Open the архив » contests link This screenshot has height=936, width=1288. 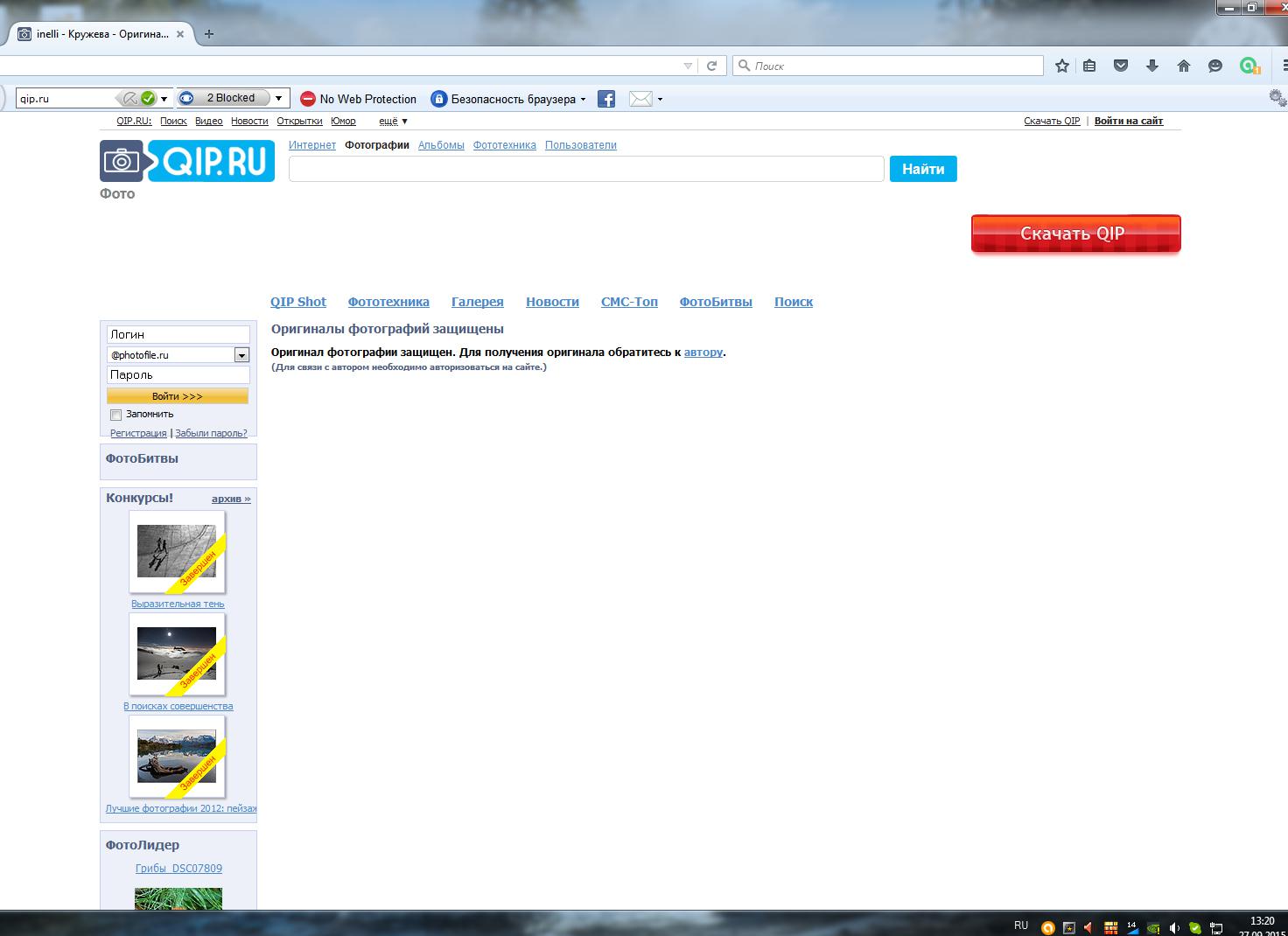coord(231,499)
